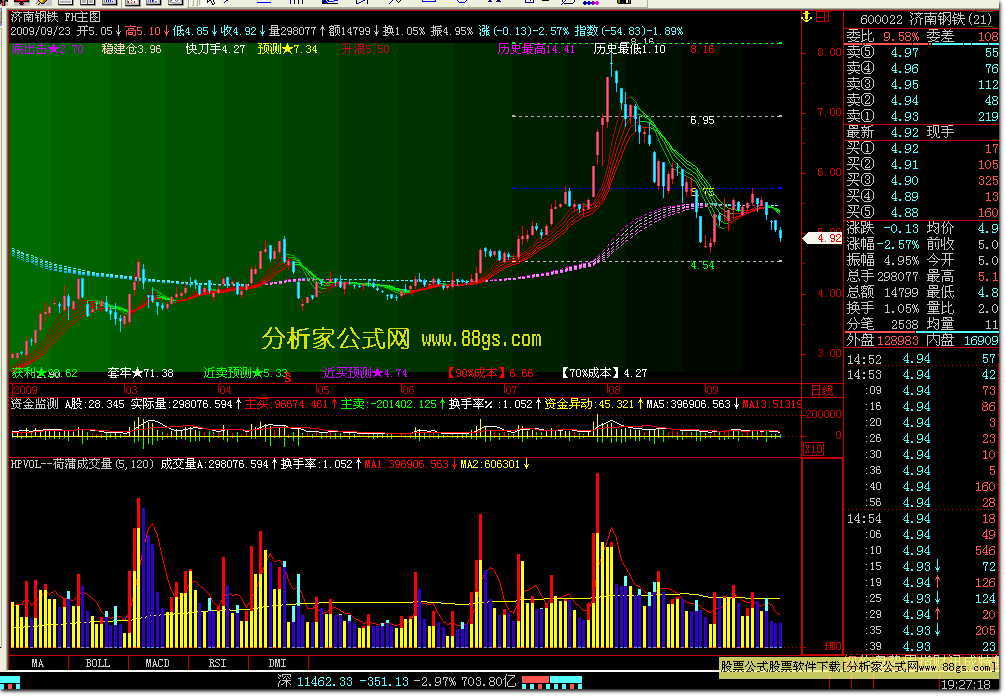Viewport: 1006px width, 696px height.
Task: Click the 19:27:18 clock in status bar
Action: [966, 684]
